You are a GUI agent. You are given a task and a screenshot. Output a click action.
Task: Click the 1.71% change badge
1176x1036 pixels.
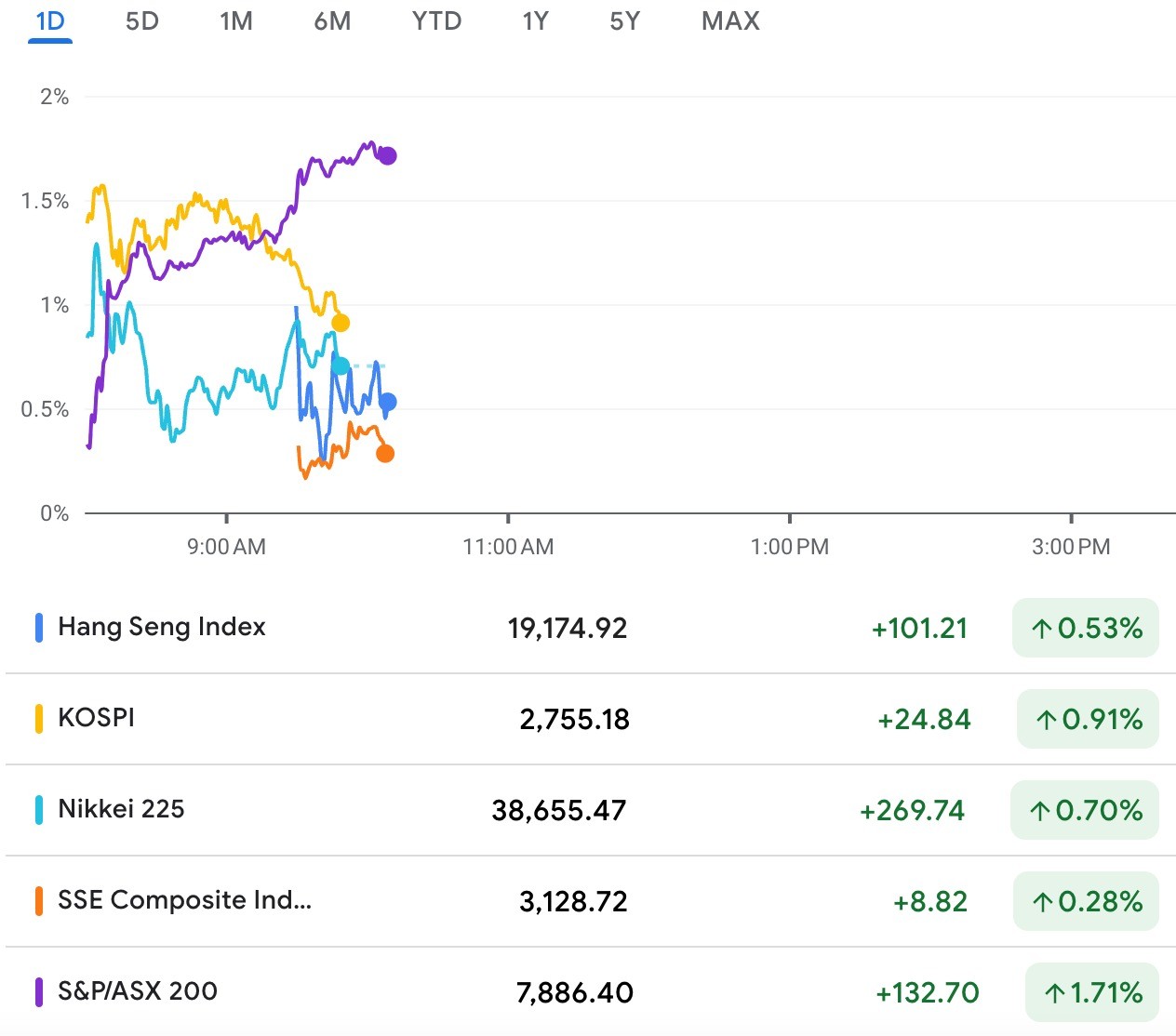(x=1092, y=992)
